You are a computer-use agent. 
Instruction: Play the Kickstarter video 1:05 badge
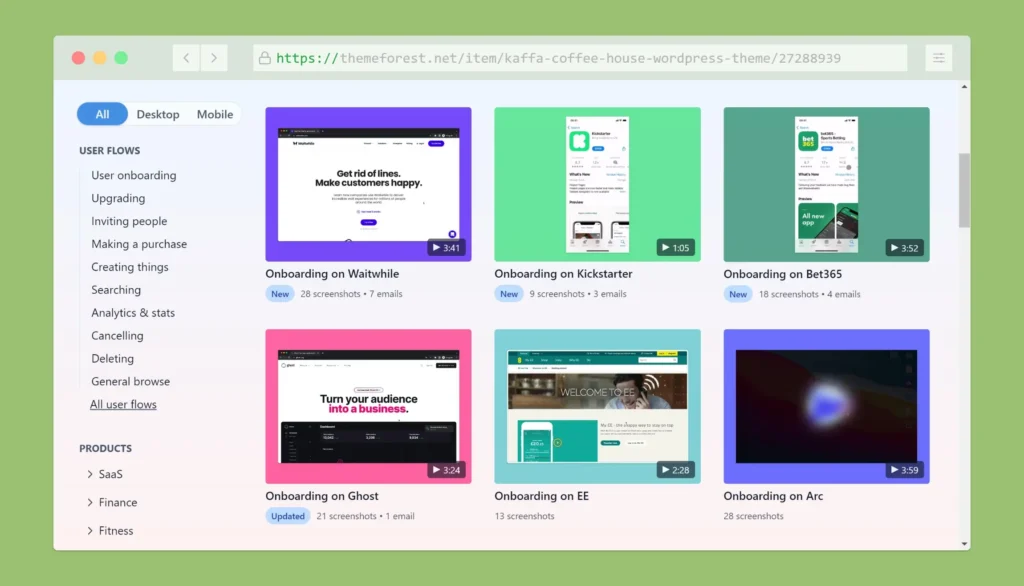coord(675,247)
